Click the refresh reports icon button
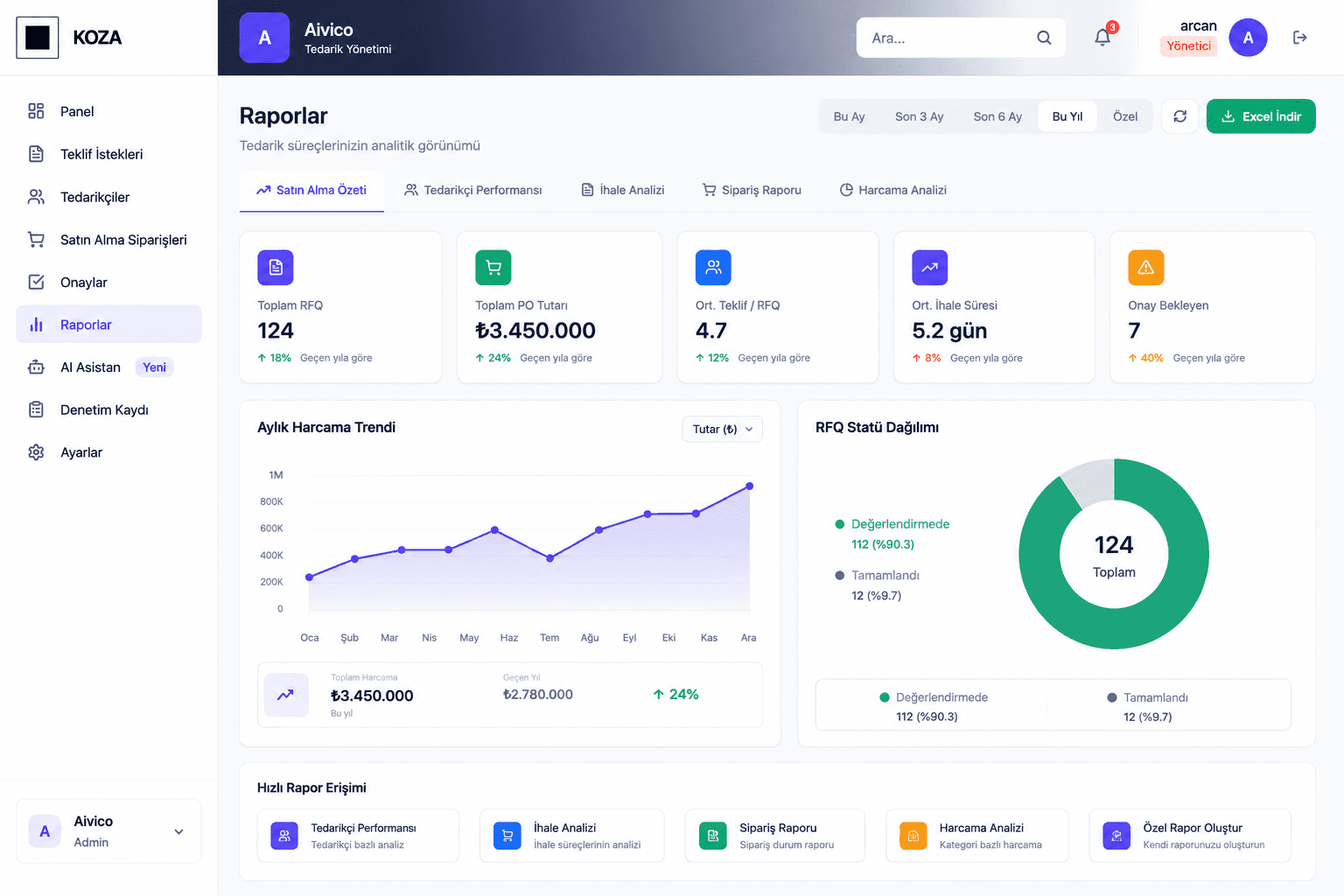 pyautogui.click(x=1179, y=116)
